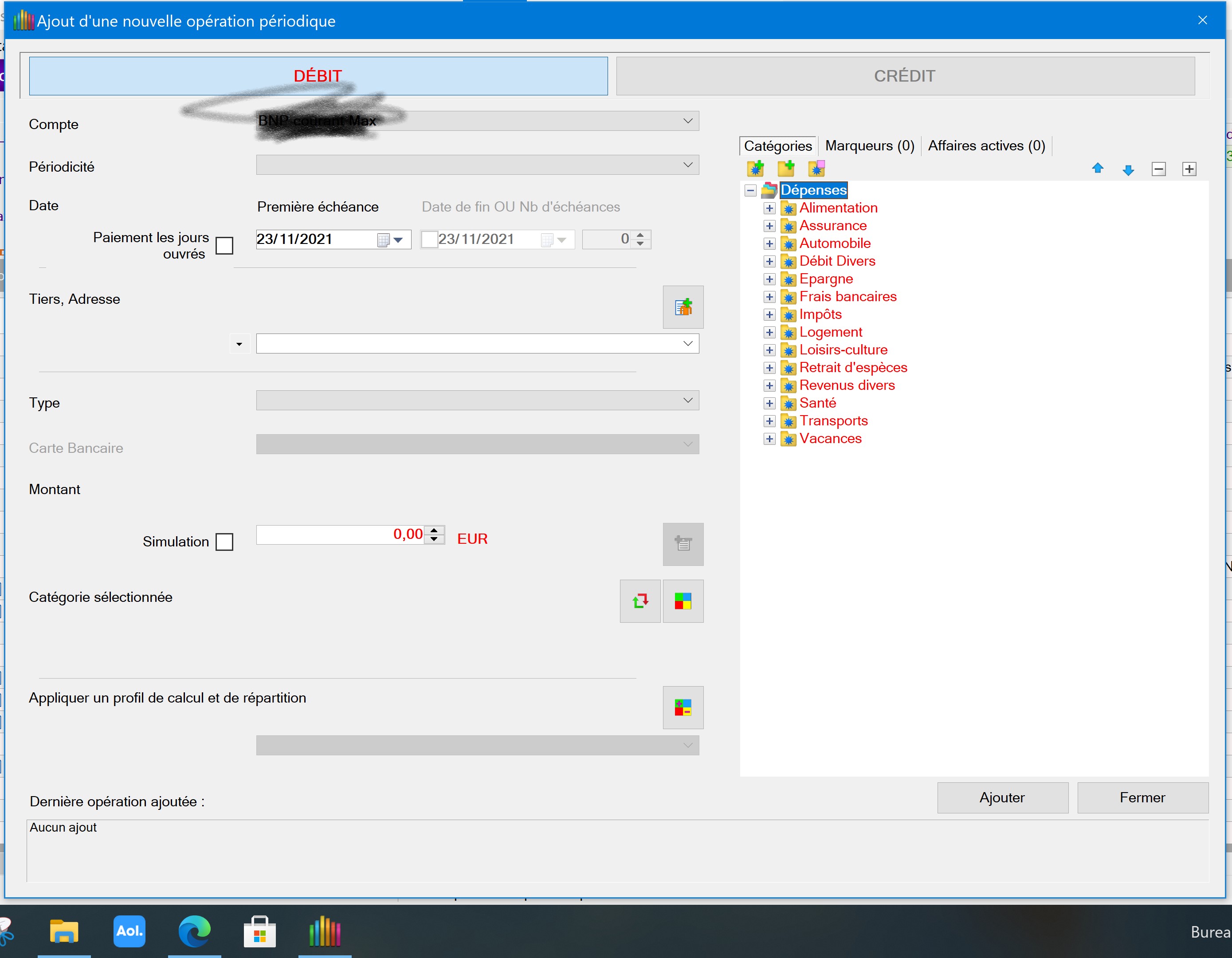Screen dimensions: 1232x958
Task: Click the Fermer button
Action: (1142, 797)
